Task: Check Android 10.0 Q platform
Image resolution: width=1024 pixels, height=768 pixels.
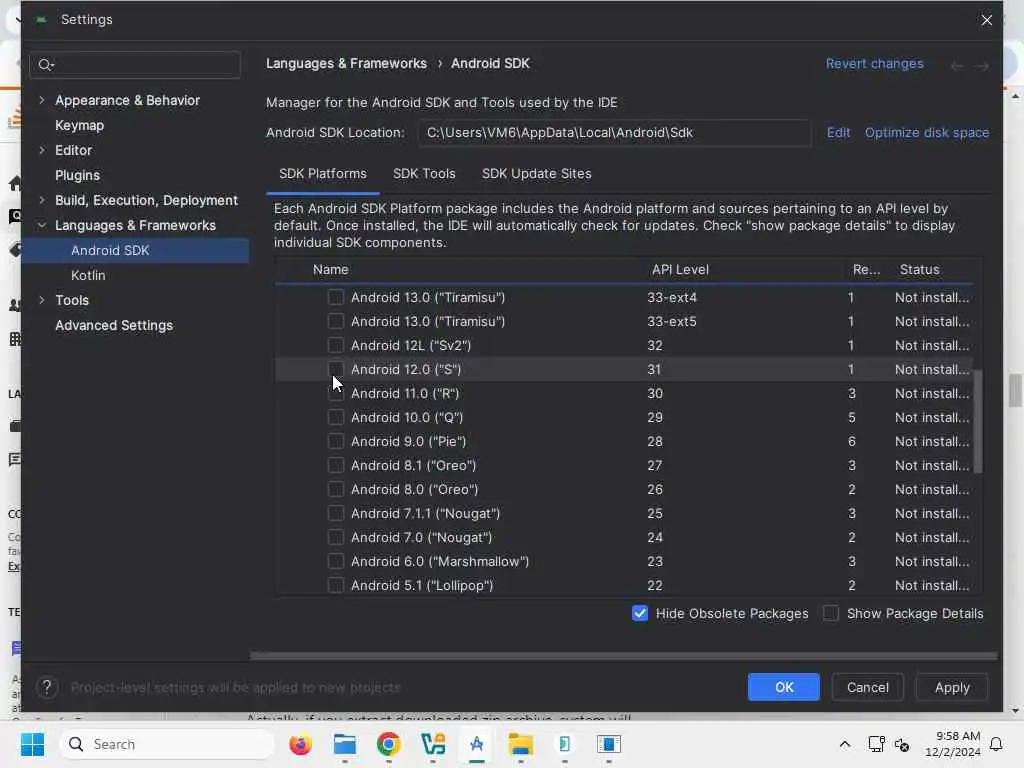Action: tap(336, 417)
